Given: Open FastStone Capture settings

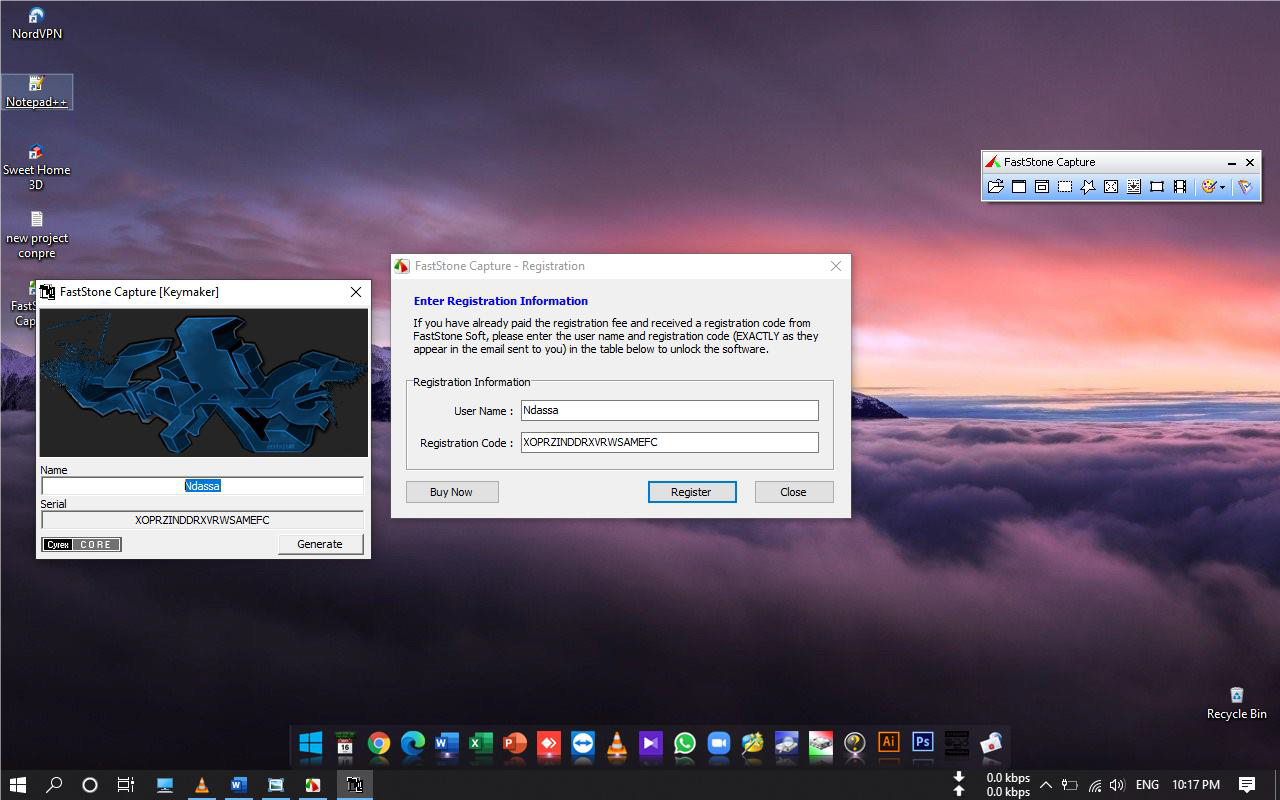Looking at the screenshot, I should (1245, 187).
